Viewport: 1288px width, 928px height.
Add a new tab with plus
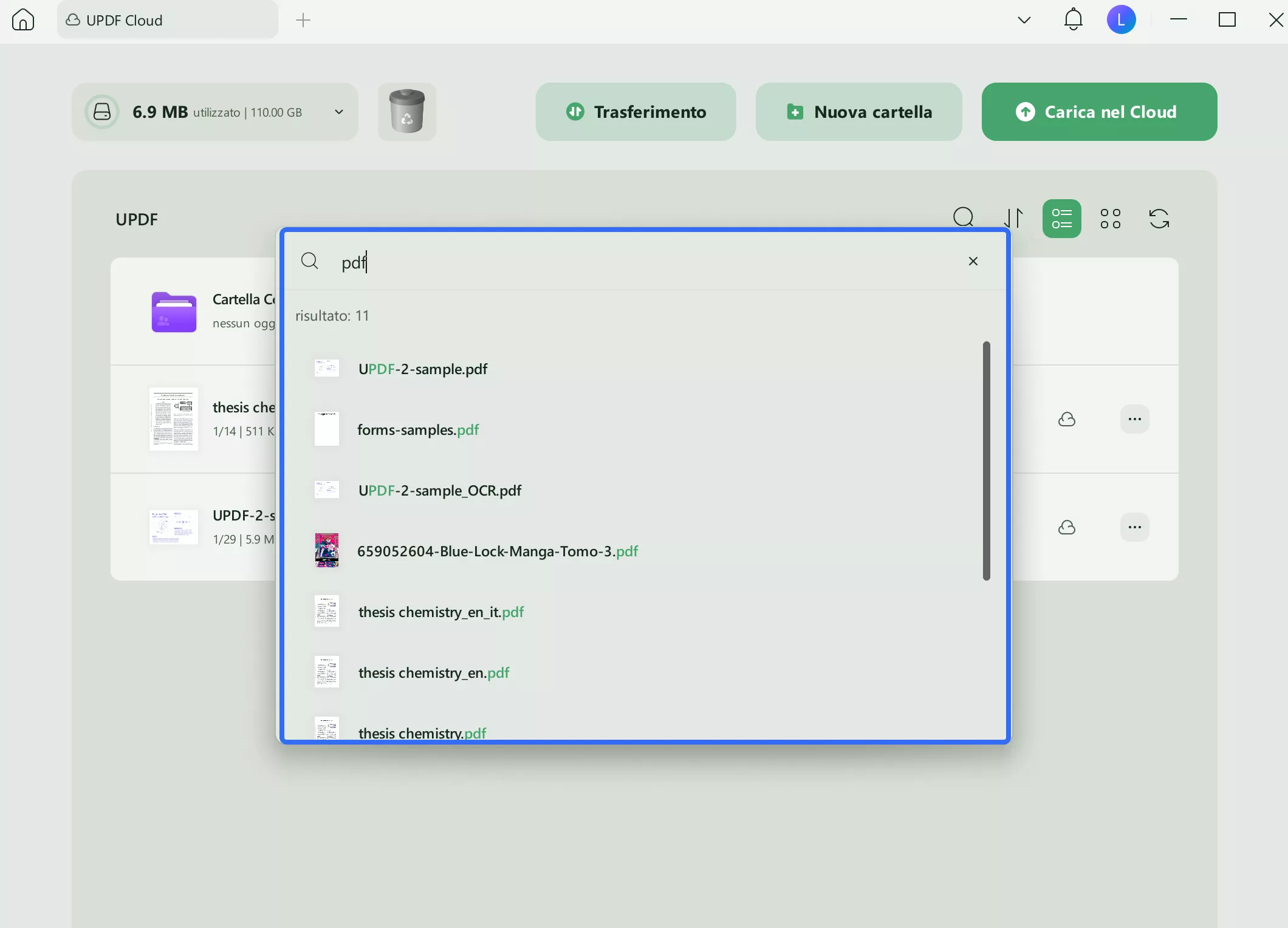tap(303, 20)
